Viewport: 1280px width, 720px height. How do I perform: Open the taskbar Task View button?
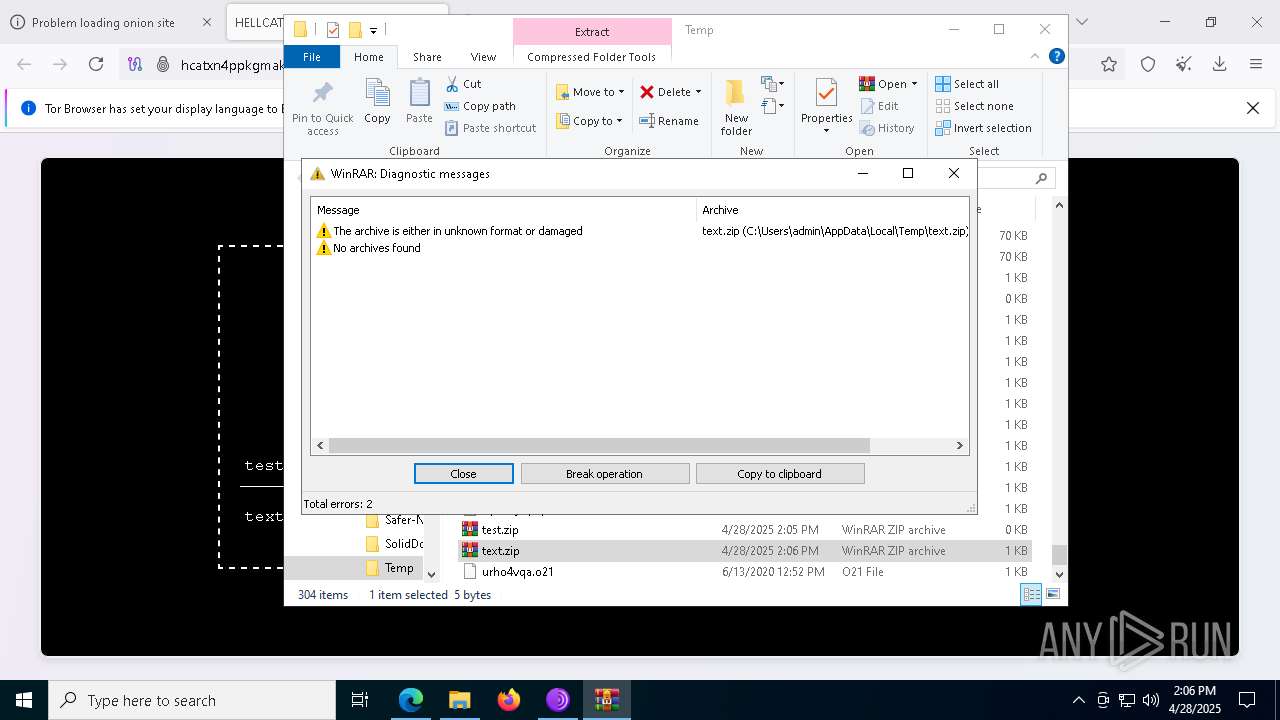(x=360, y=700)
